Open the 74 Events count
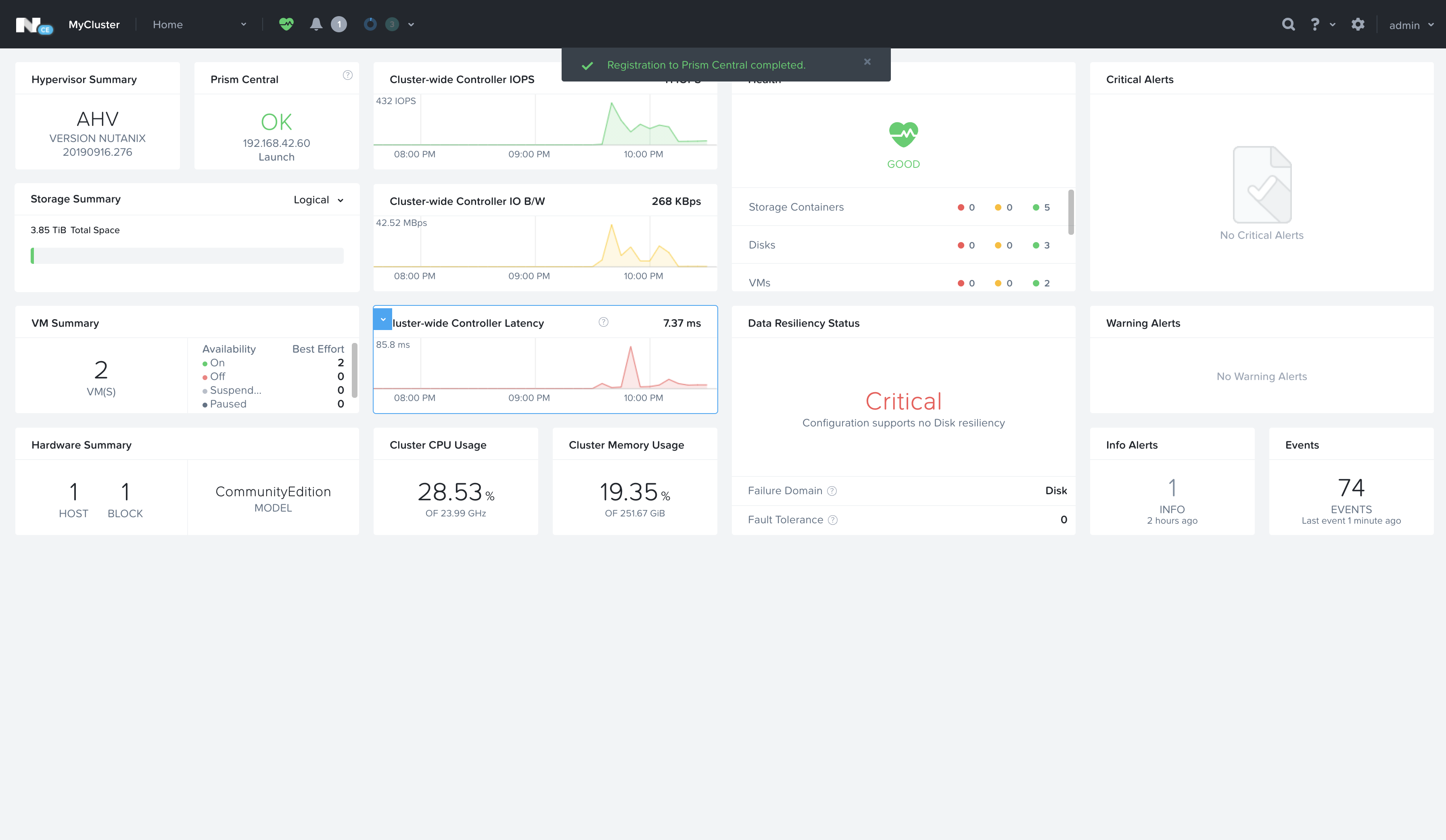This screenshot has height=840, width=1446. point(1351,488)
